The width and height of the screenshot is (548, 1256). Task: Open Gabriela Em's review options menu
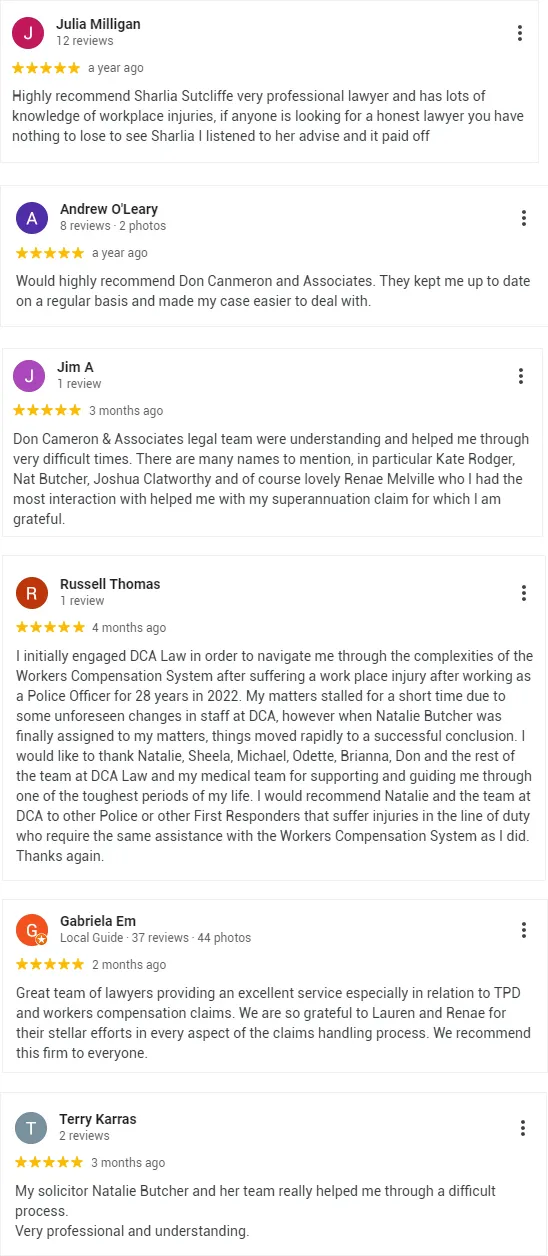pyautogui.click(x=524, y=930)
